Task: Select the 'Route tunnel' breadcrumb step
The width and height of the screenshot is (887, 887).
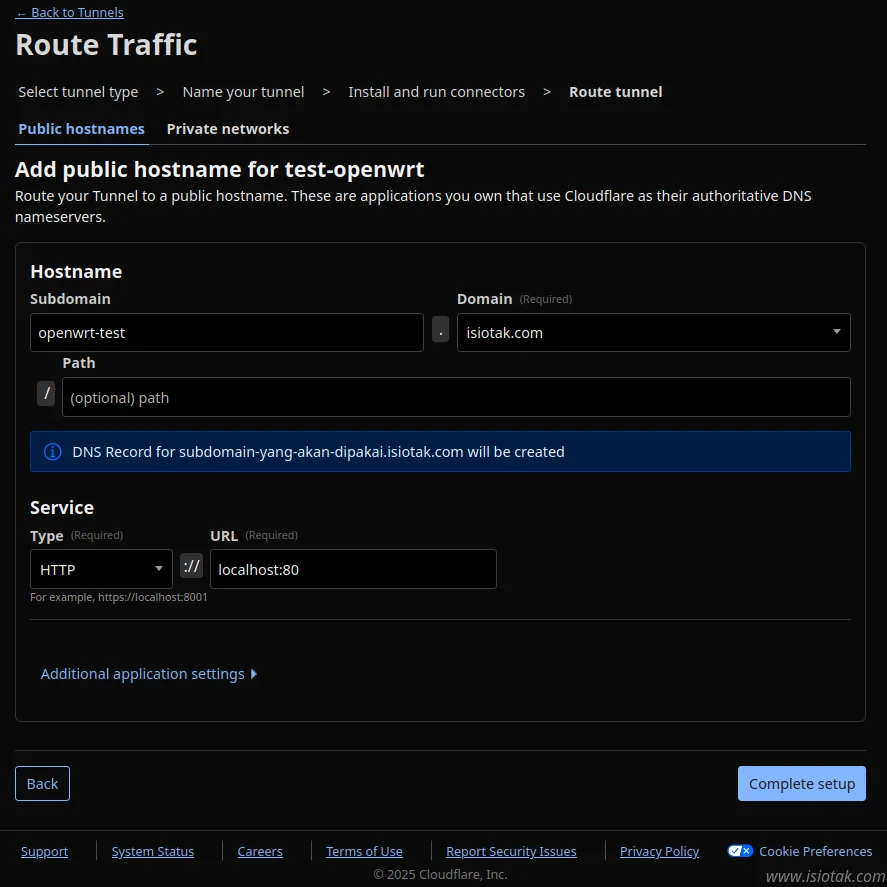Action: (x=615, y=92)
